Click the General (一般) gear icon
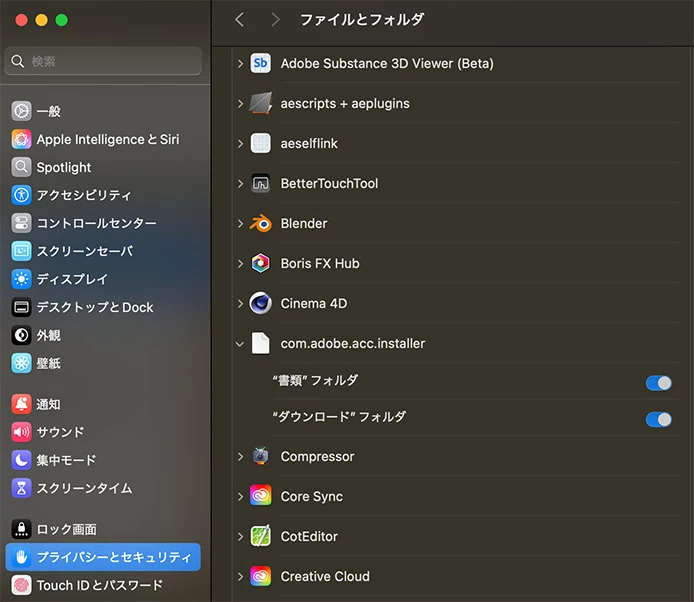This screenshot has width=694, height=602. click(21, 111)
